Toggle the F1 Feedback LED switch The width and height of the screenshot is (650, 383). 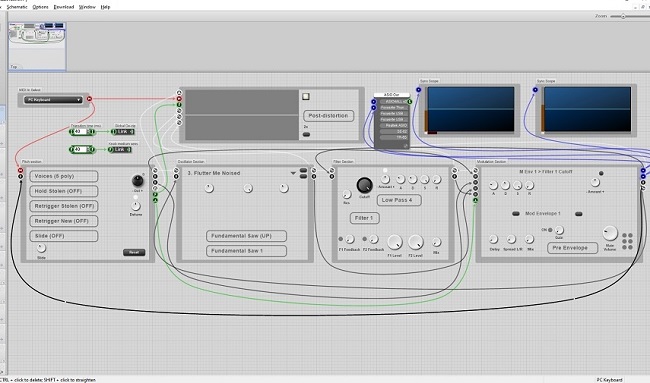pyautogui.click(x=341, y=239)
